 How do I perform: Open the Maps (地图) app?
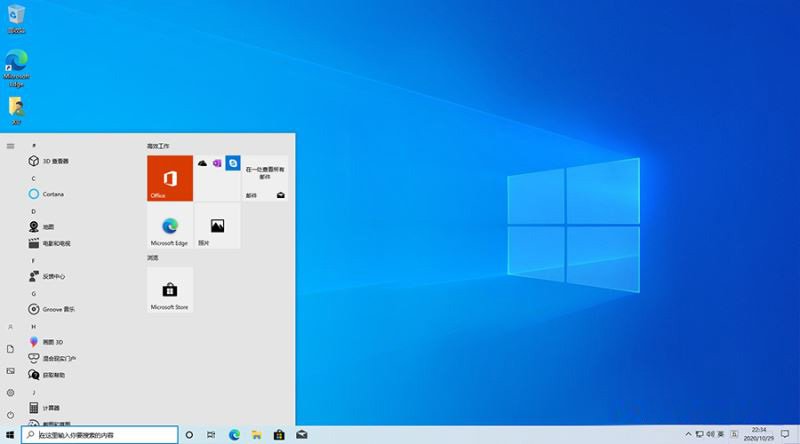41,227
